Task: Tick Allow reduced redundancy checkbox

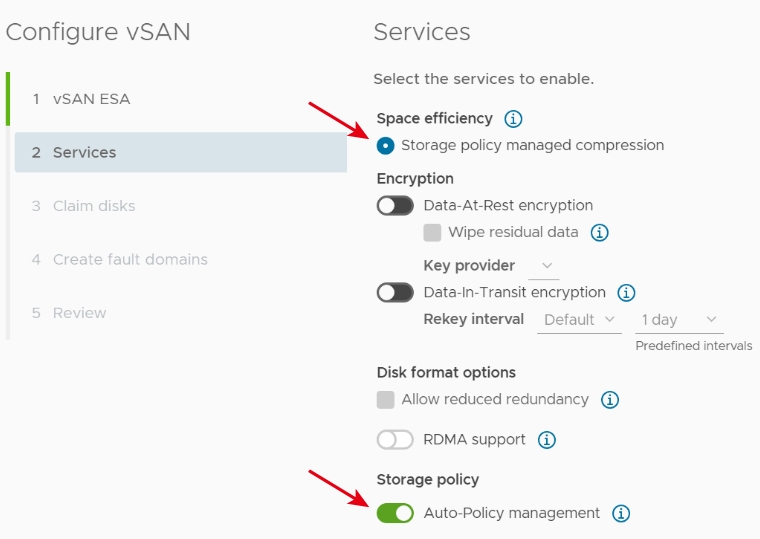Action: pyautogui.click(x=385, y=400)
